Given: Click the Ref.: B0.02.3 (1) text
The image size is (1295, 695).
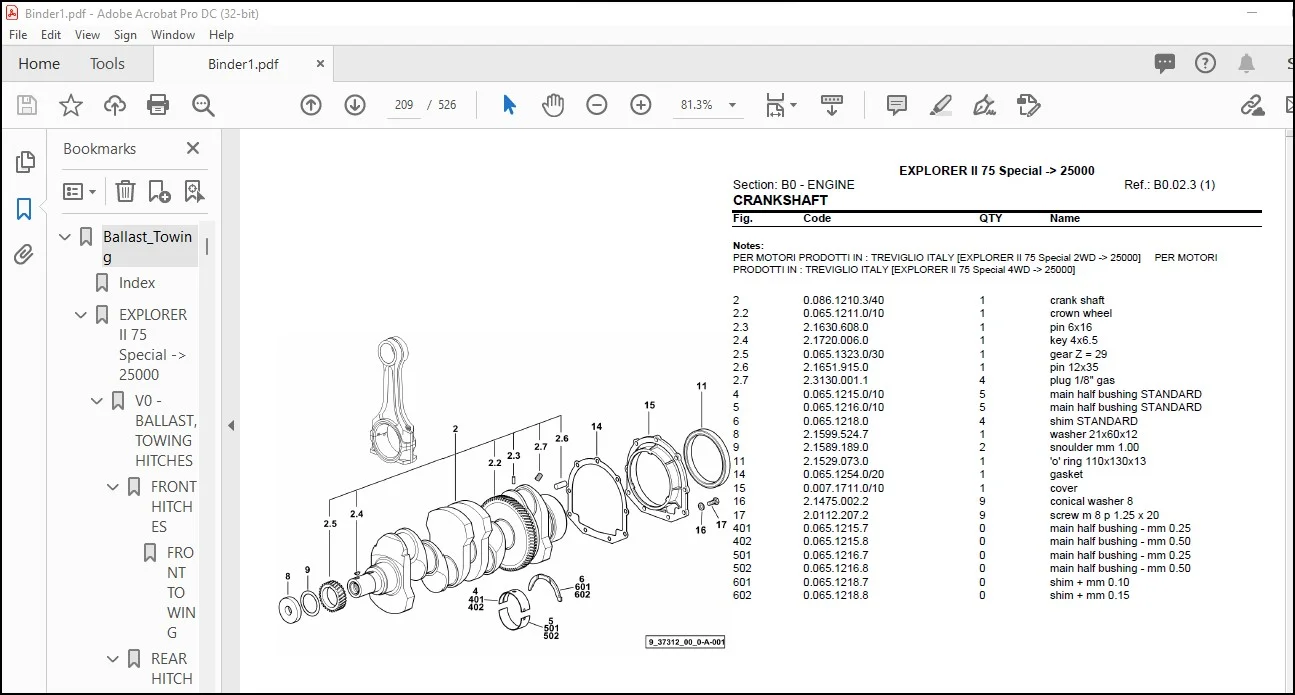Looking at the screenshot, I should click(x=1169, y=185).
